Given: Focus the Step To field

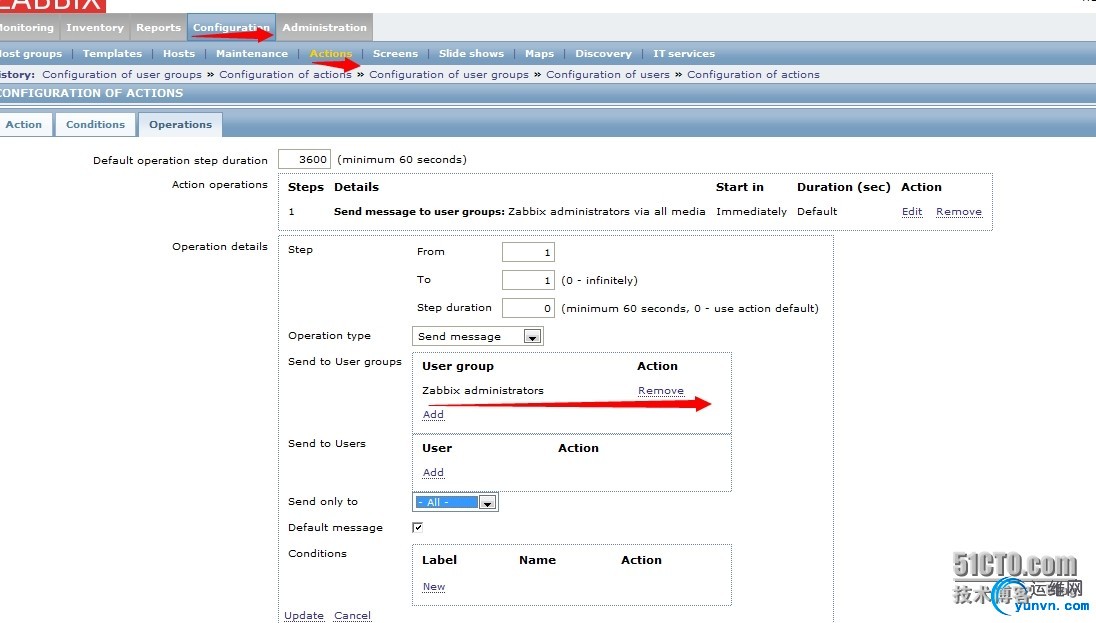Looking at the screenshot, I should click(528, 280).
